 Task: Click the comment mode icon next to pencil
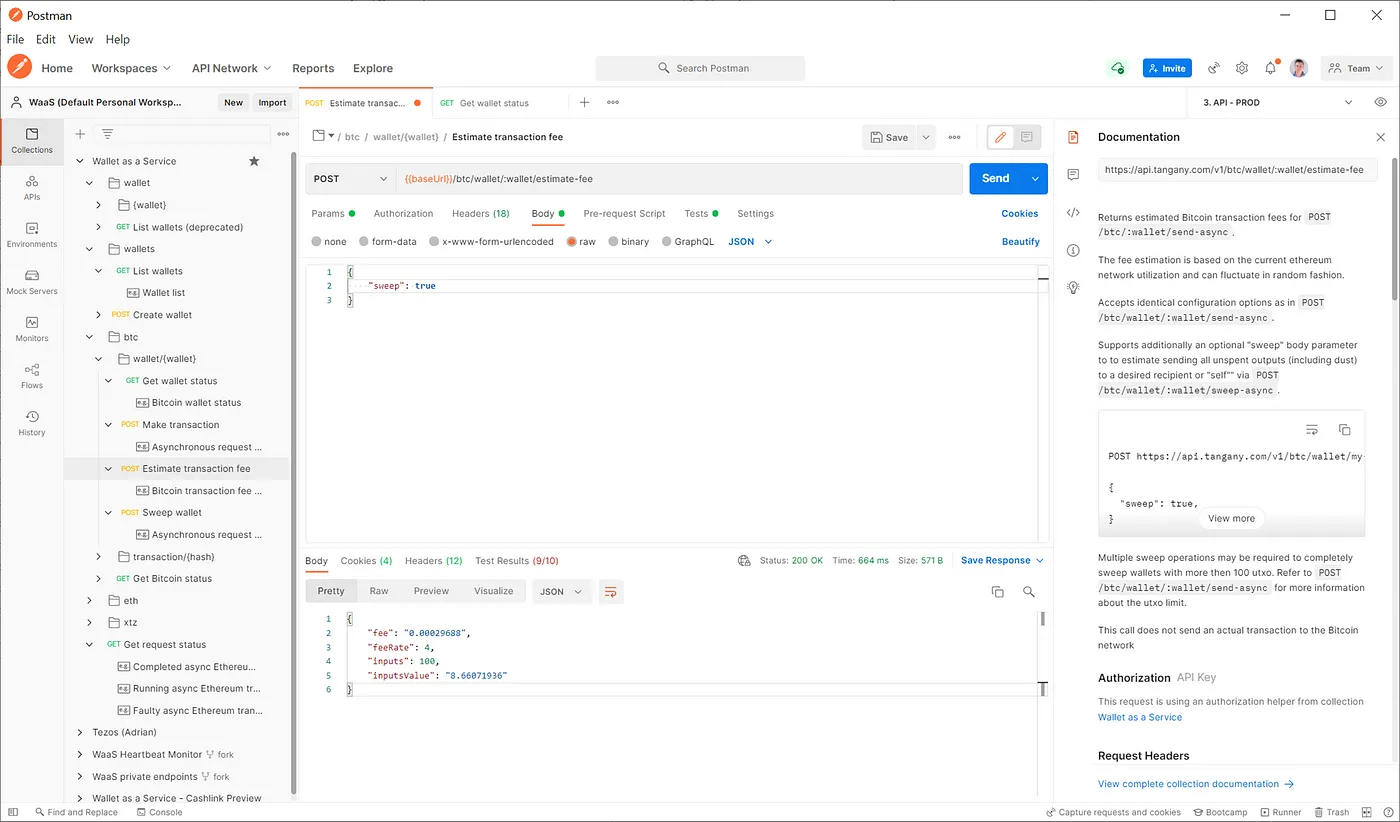pyautogui.click(x=1027, y=137)
